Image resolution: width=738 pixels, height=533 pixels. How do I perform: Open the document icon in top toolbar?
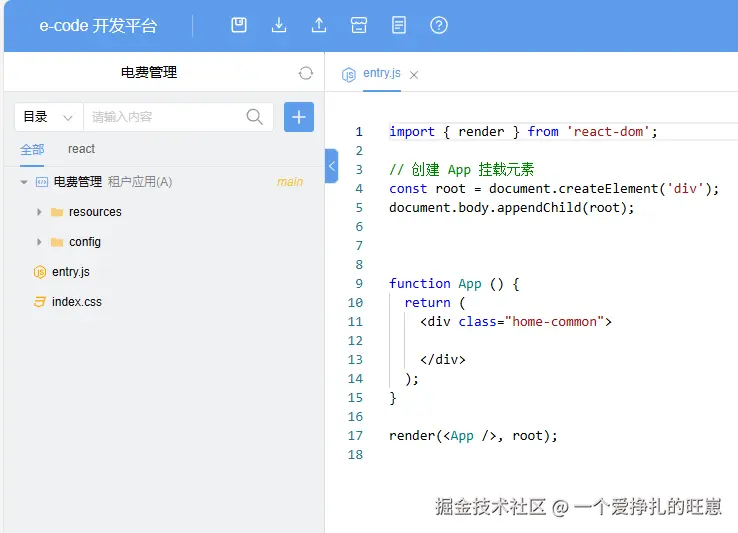pos(399,25)
